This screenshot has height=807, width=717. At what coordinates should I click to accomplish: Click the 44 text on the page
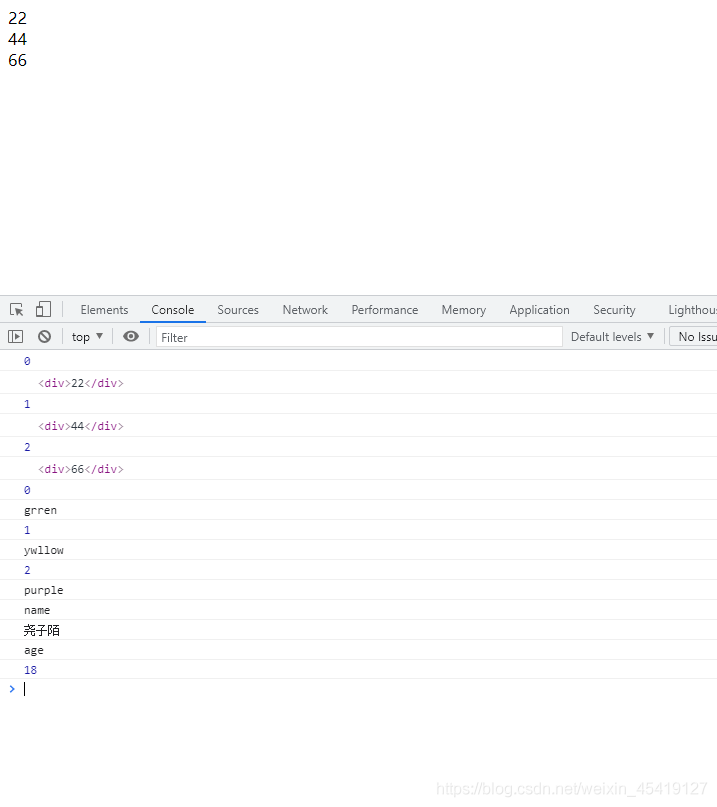point(18,39)
